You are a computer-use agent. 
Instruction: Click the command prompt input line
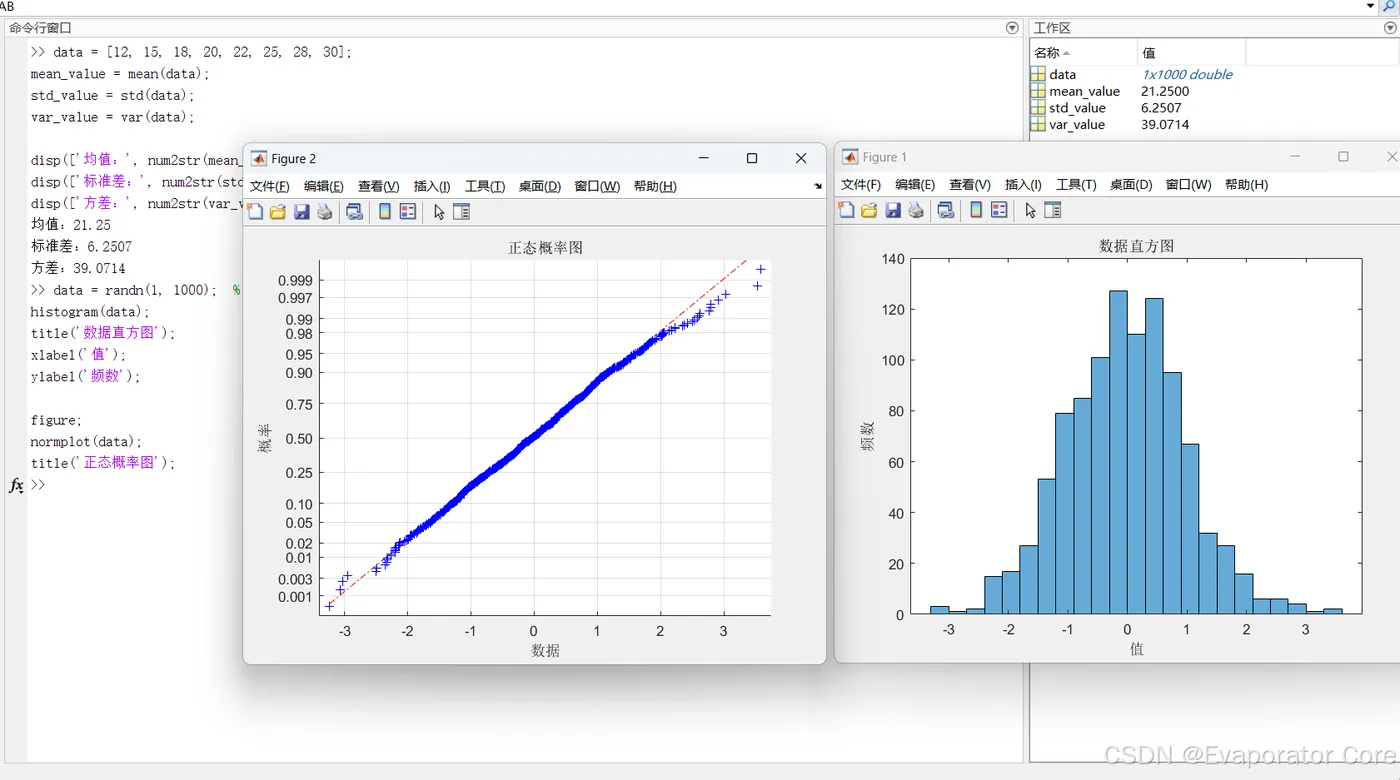click(x=525, y=485)
